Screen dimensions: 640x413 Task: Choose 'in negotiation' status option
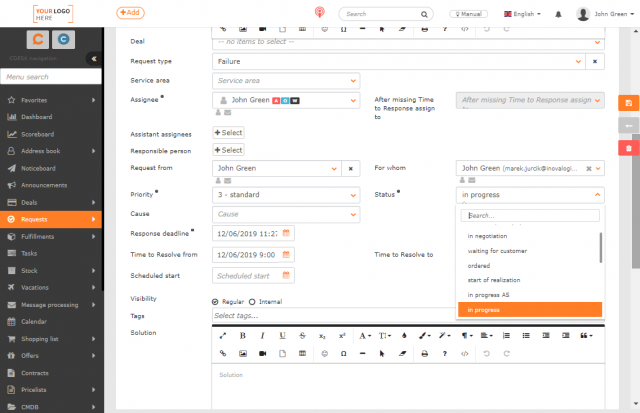point(530,236)
